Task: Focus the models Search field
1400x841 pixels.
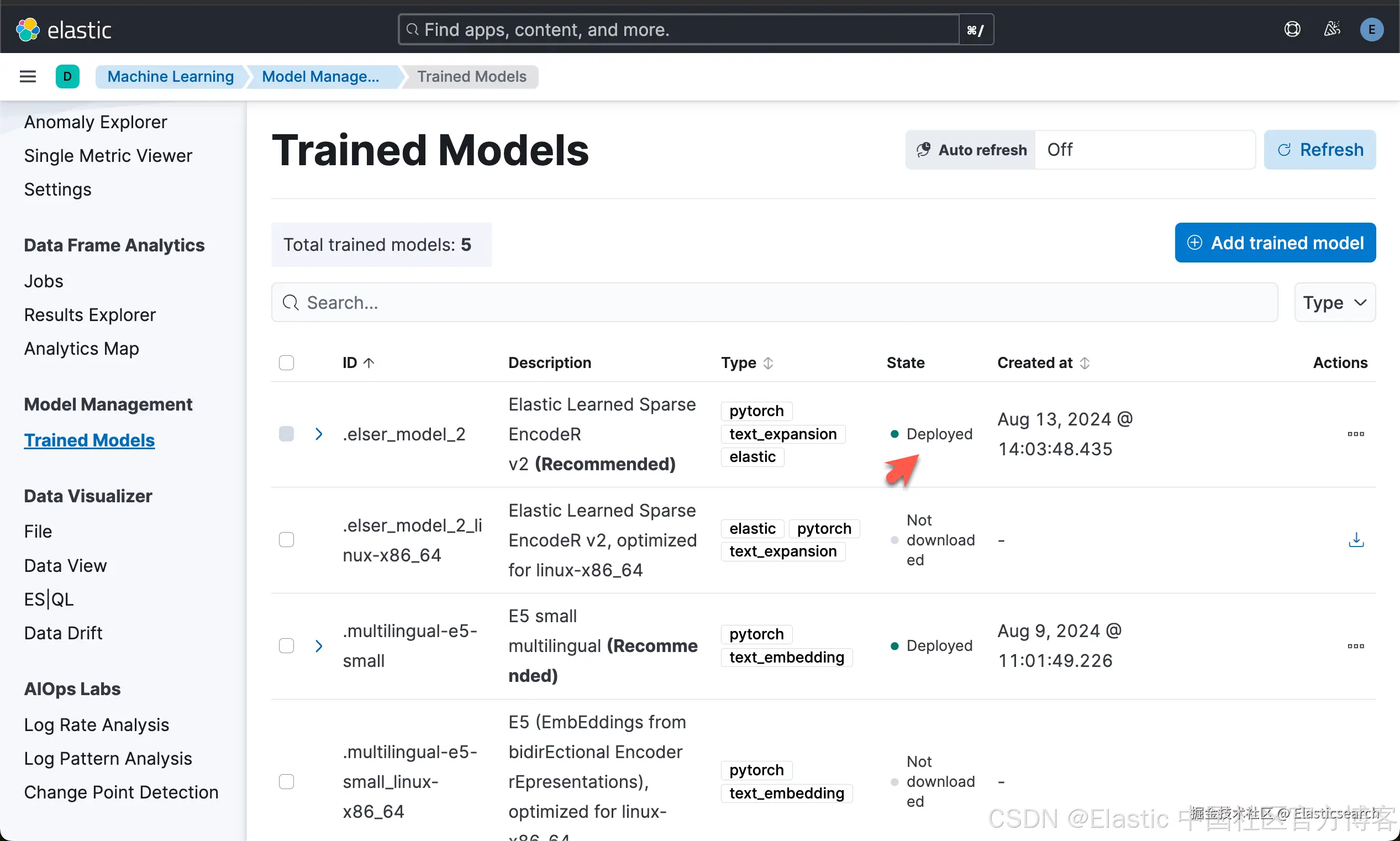Action: click(x=773, y=303)
